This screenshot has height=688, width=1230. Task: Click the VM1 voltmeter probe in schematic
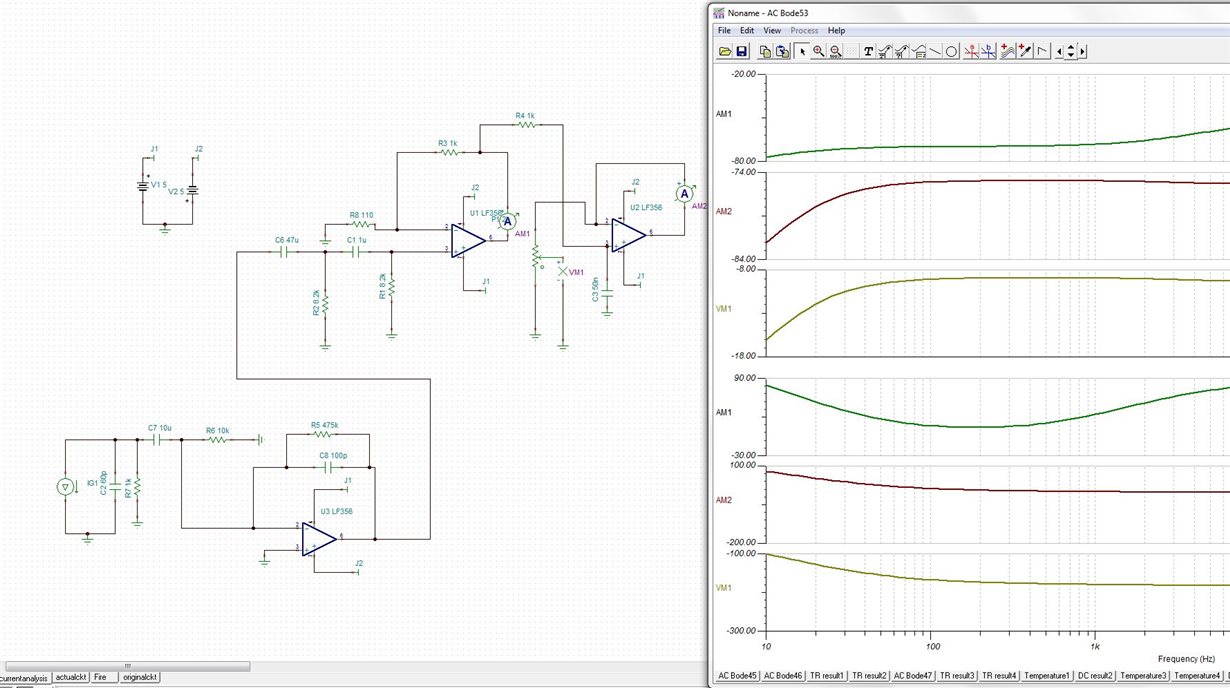click(x=561, y=271)
